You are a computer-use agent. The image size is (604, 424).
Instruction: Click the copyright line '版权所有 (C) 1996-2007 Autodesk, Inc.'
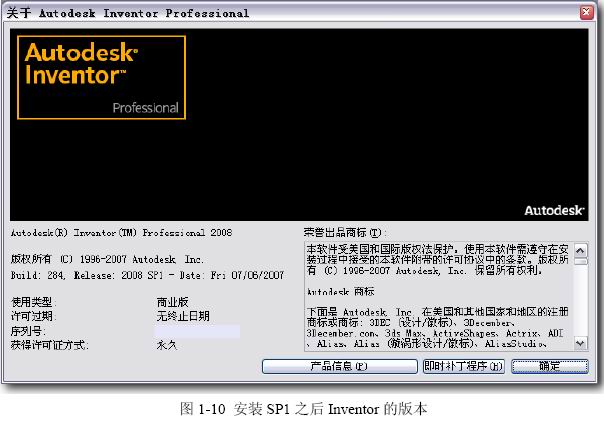point(107,259)
